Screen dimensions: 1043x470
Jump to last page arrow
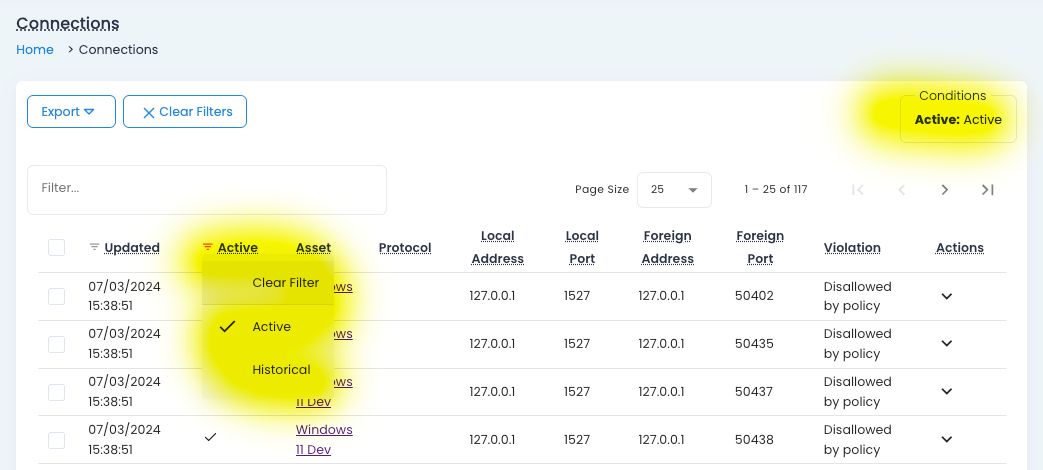pyautogui.click(x=988, y=190)
